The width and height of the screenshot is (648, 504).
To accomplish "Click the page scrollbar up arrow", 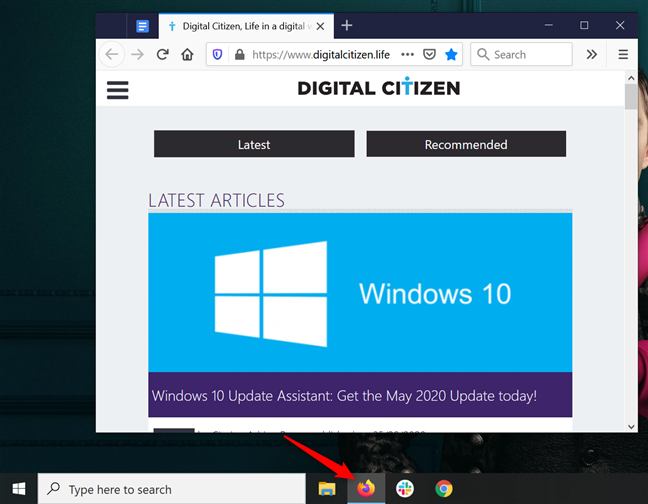I will [631, 78].
